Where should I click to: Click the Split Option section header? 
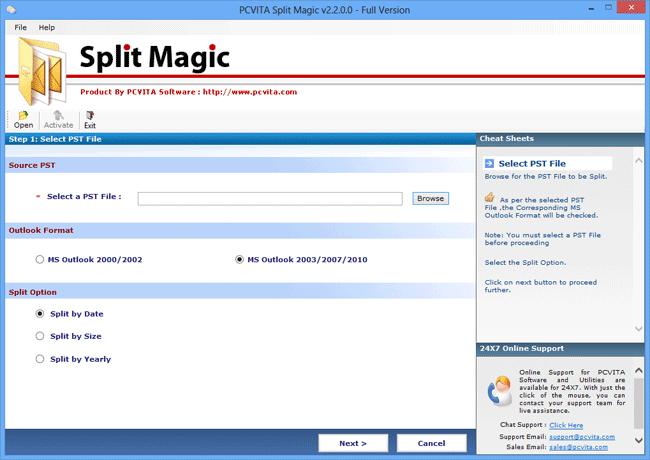pyautogui.click(x=240, y=292)
